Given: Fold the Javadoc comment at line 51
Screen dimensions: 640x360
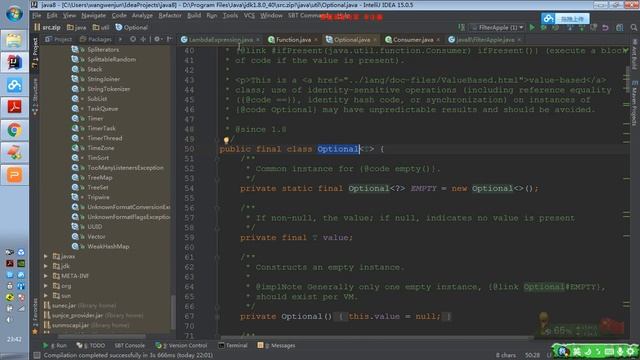Looking at the screenshot, I should pyautogui.click(x=217, y=159).
